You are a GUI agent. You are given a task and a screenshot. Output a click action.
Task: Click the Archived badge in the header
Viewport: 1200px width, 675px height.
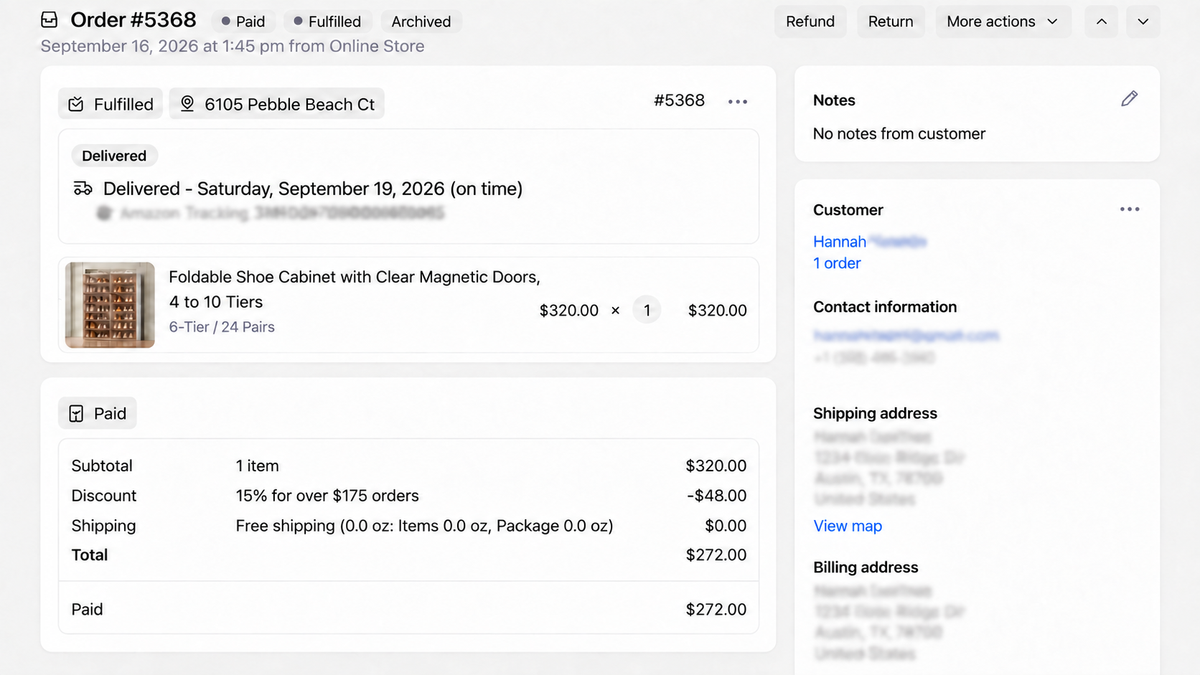click(421, 21)
